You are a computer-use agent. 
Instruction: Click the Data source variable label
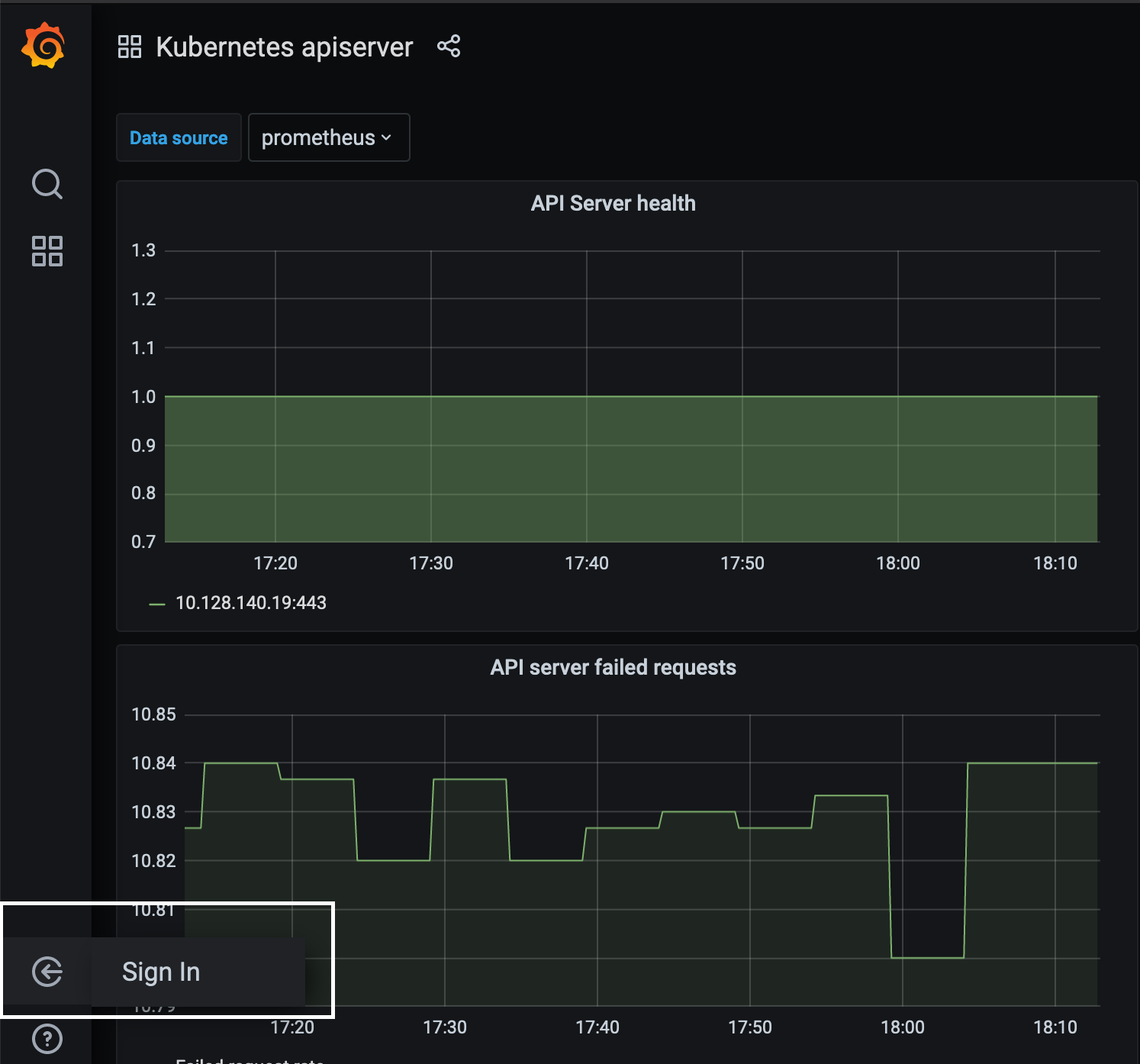click(x=179, y=138)
